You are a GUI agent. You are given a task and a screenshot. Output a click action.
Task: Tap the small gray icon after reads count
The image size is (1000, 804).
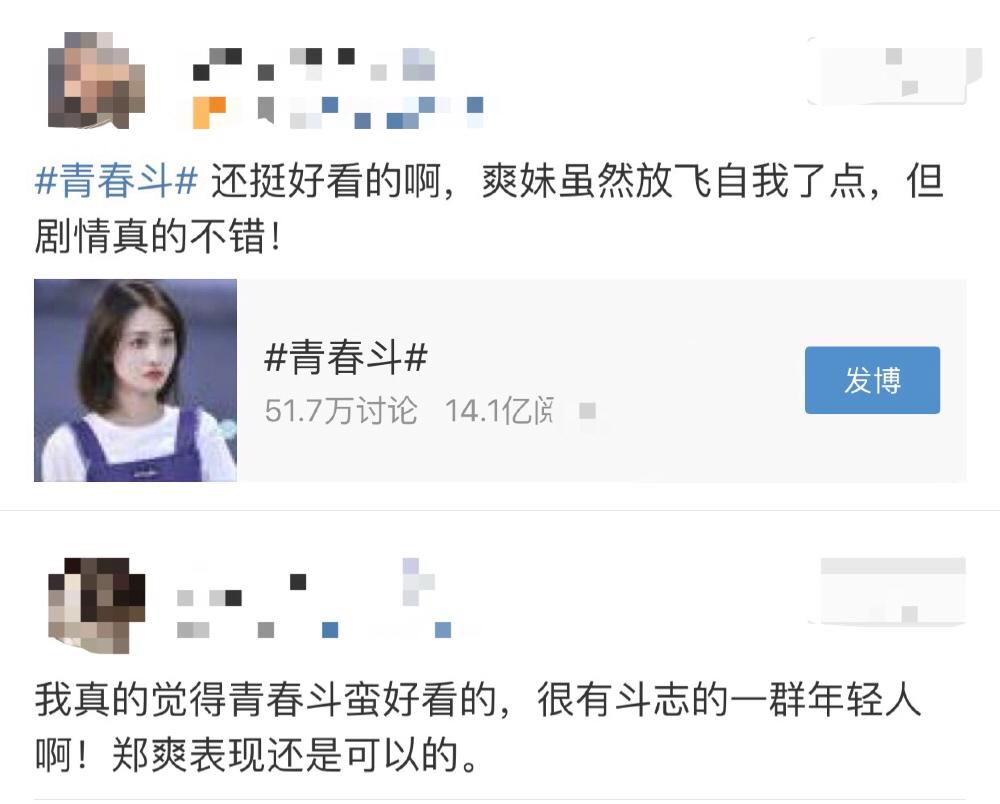pyautogui.click(x=587, y=411)
